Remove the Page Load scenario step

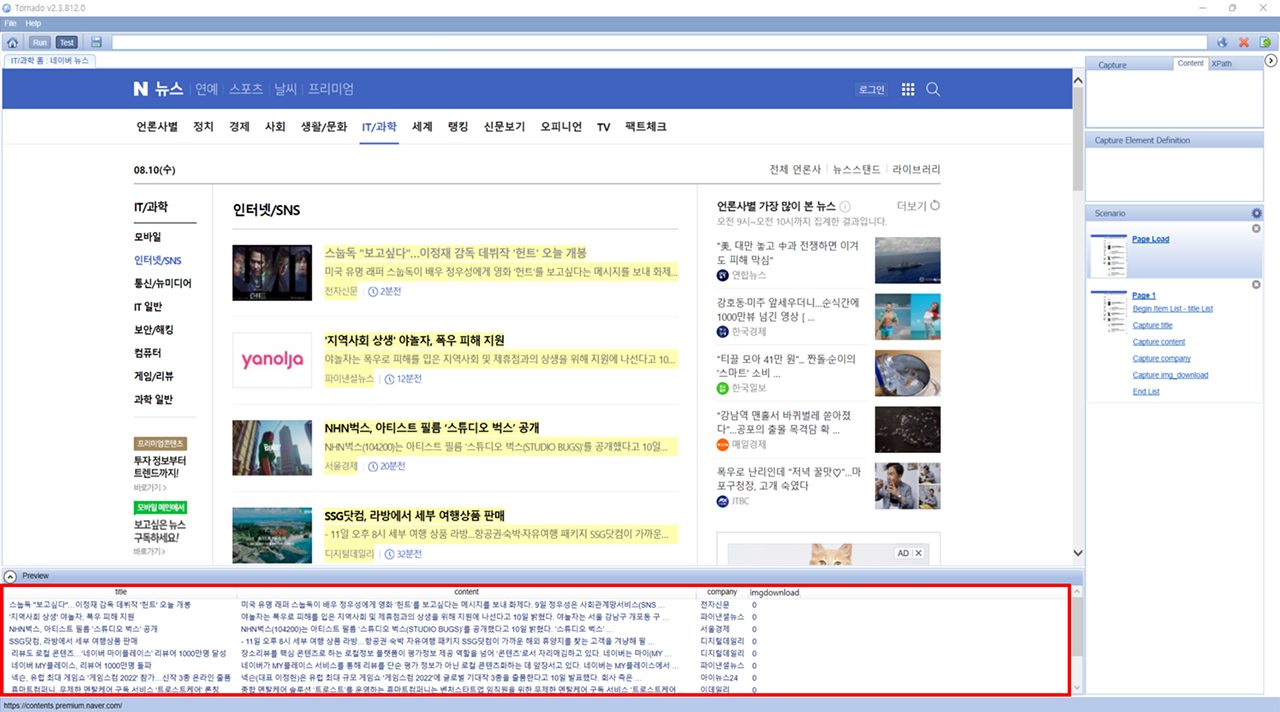coord(1257,229)
